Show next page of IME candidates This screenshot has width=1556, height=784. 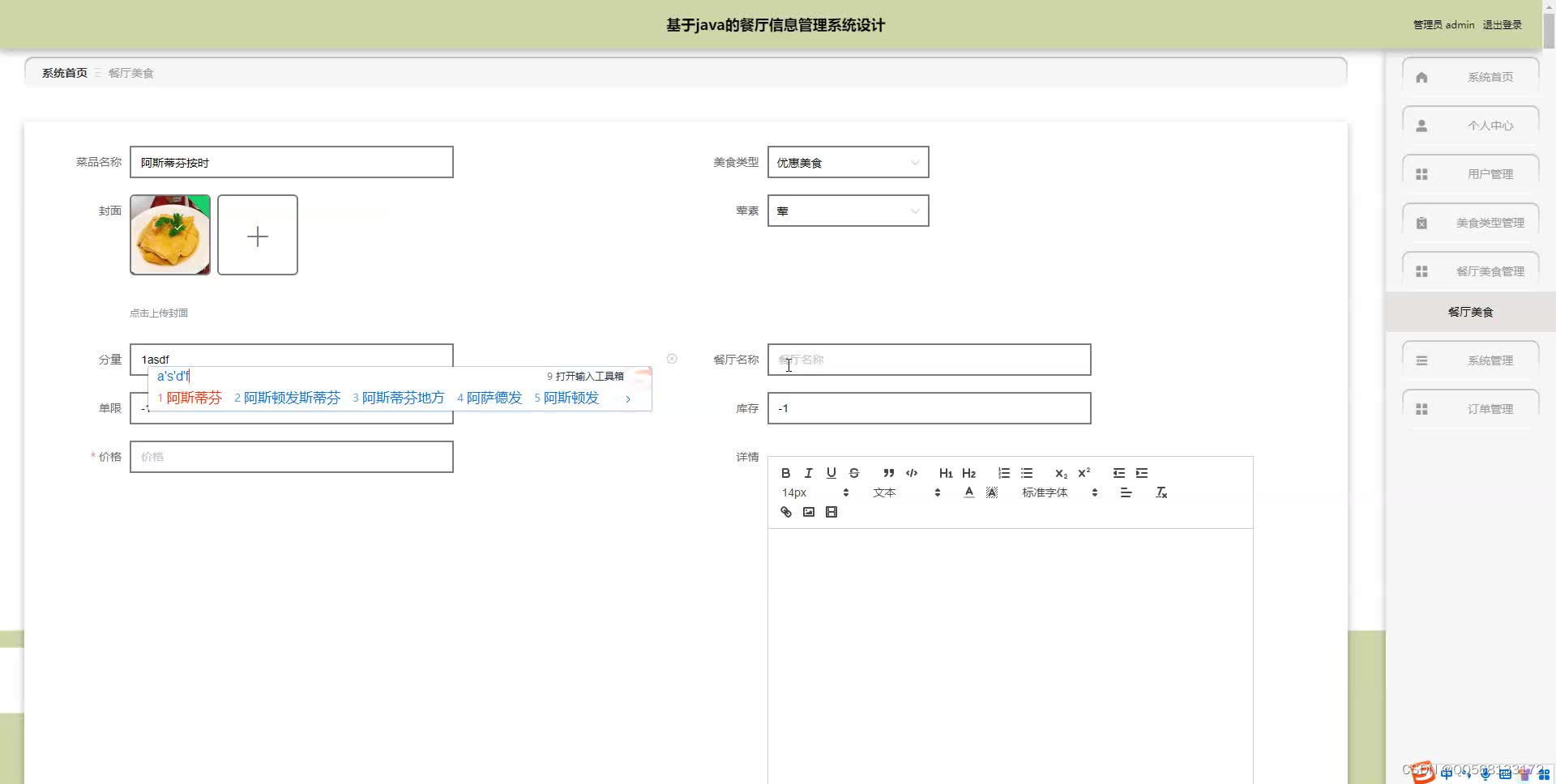point(628,398)
